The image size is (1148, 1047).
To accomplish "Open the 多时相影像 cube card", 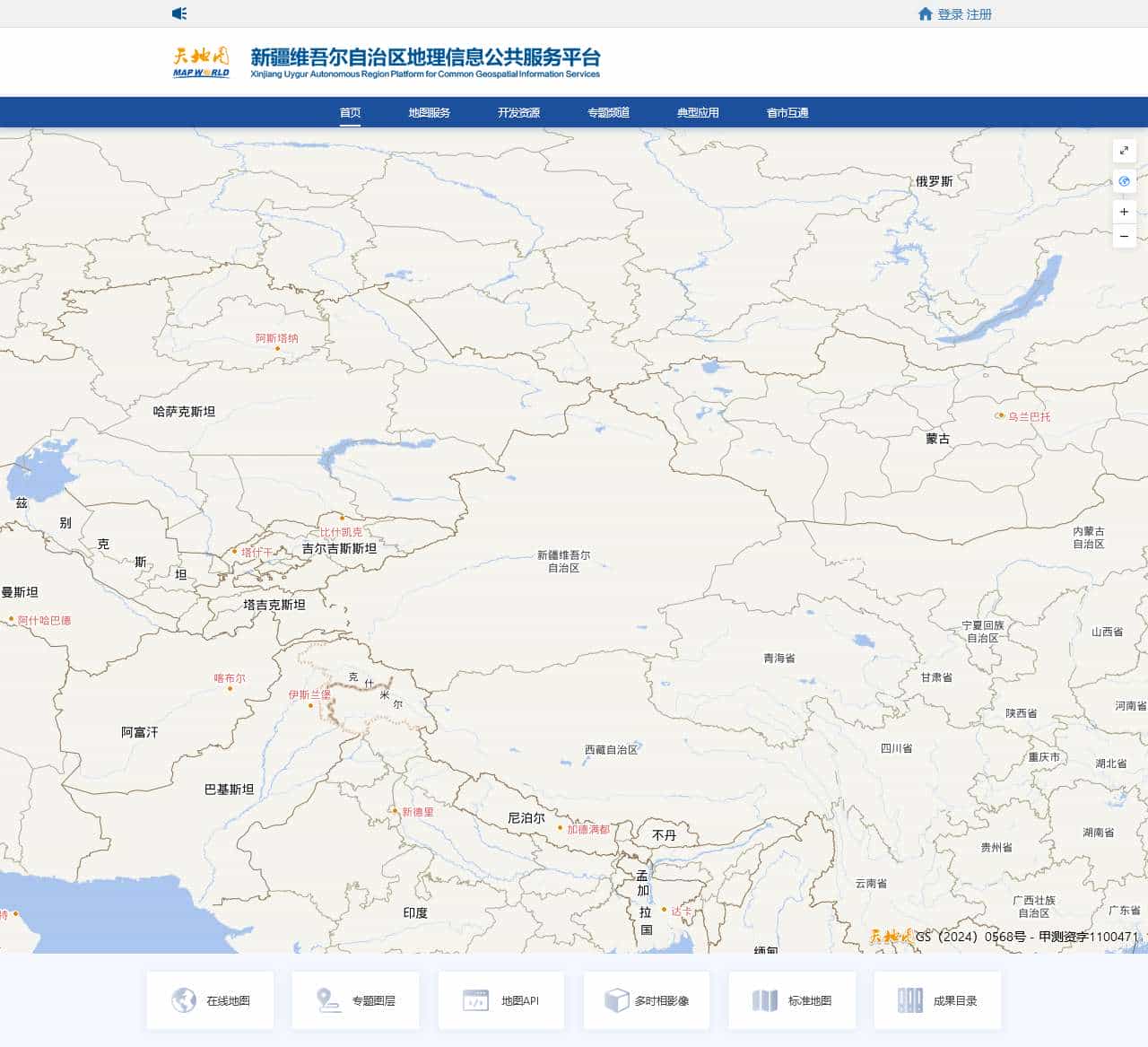I will coord(646,1000).
